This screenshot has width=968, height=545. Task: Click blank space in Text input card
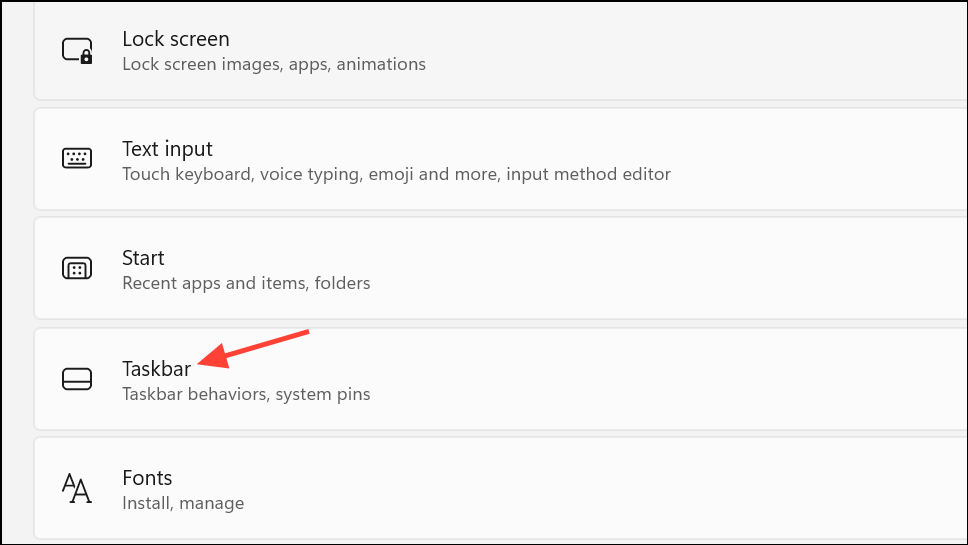click(x=803, y=159)
